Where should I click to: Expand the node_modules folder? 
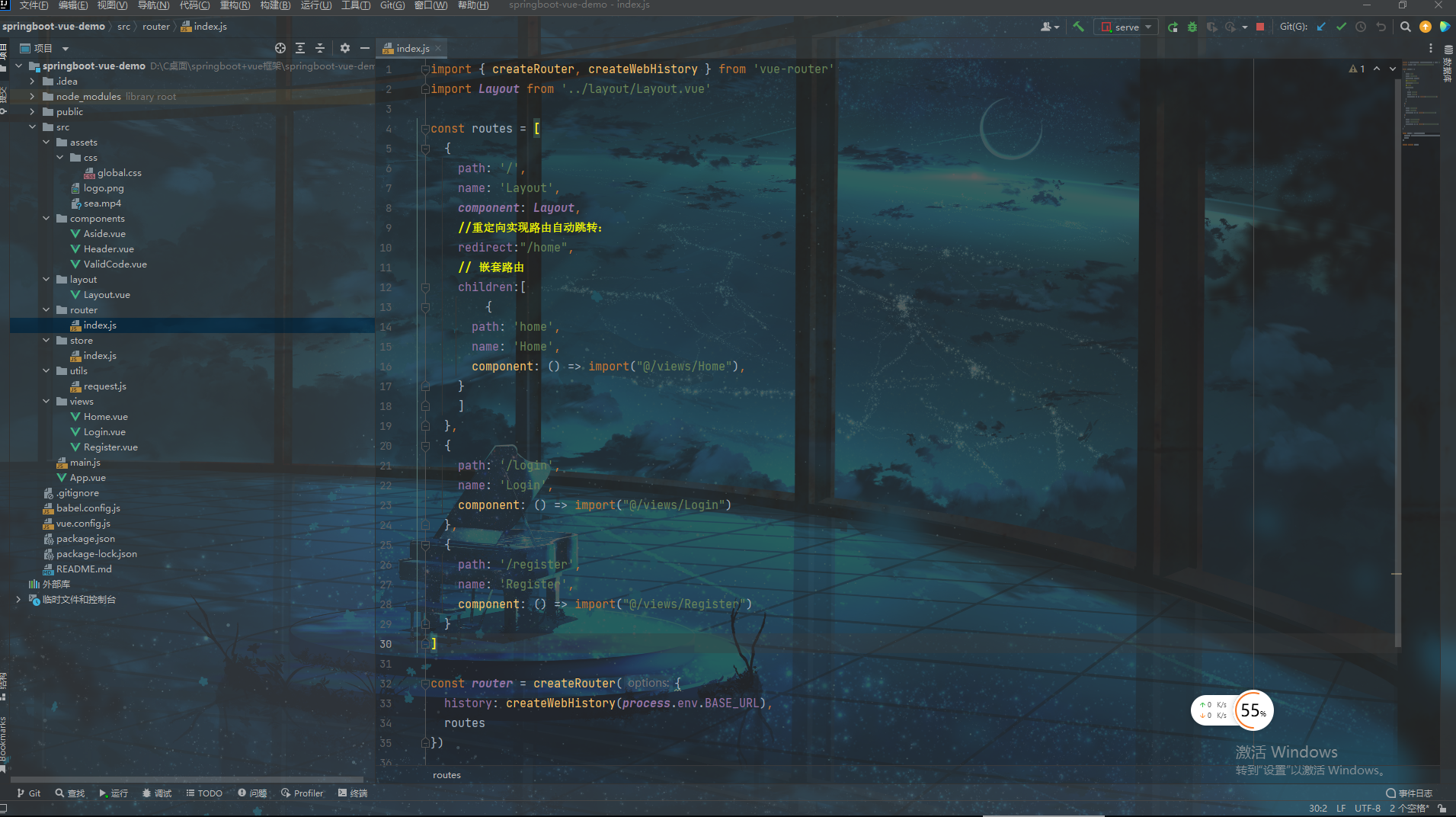(32, 97)
